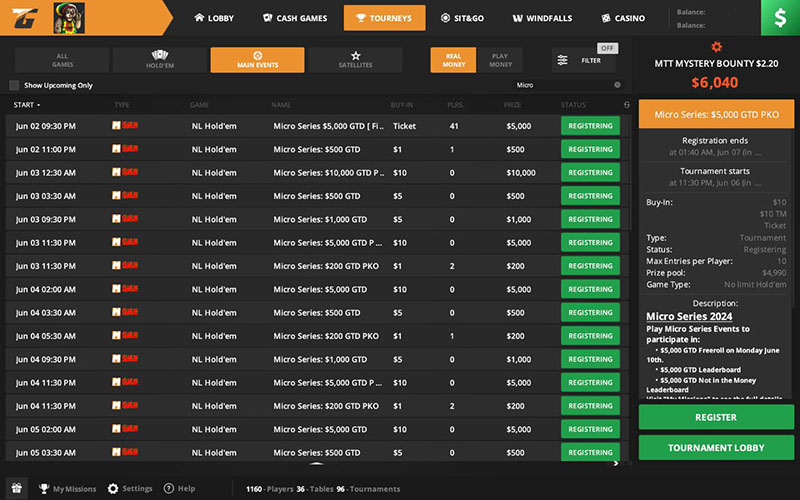800x500 pixels.
Task: Sort by the Start column arrow
Action: coord(38,105)
